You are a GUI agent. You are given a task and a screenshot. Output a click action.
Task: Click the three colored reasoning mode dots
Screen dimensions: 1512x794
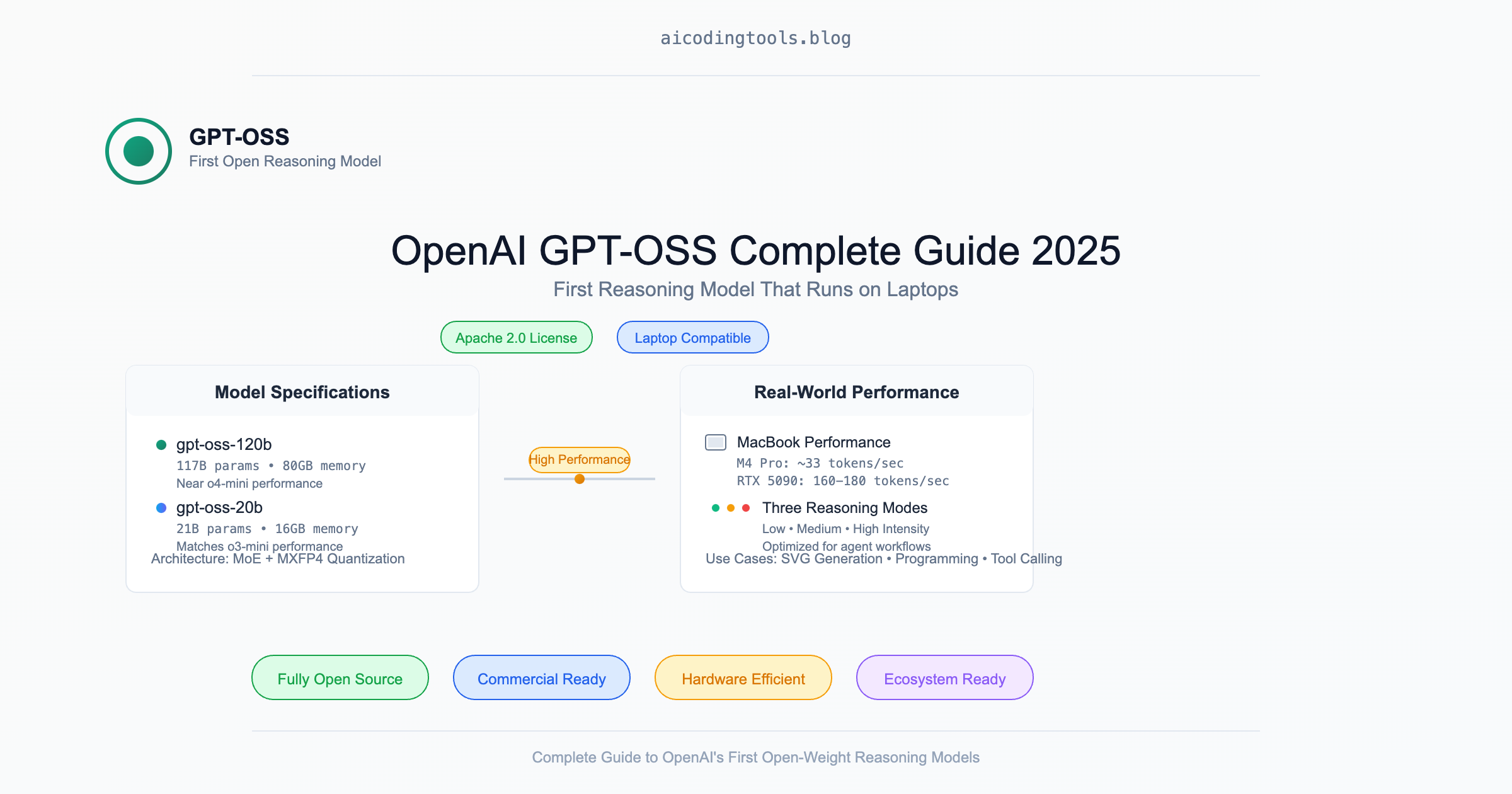[731, 508]
